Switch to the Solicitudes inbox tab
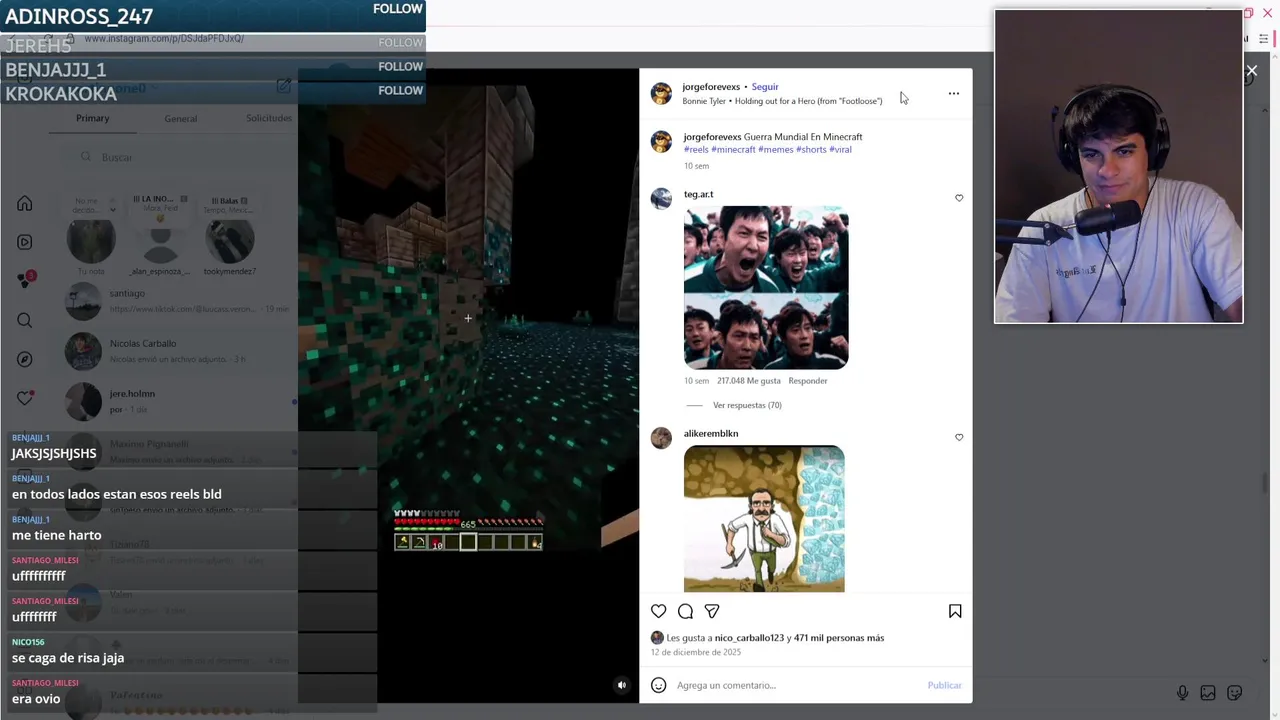The image size is (1280, 720). (x=269, y=118)
